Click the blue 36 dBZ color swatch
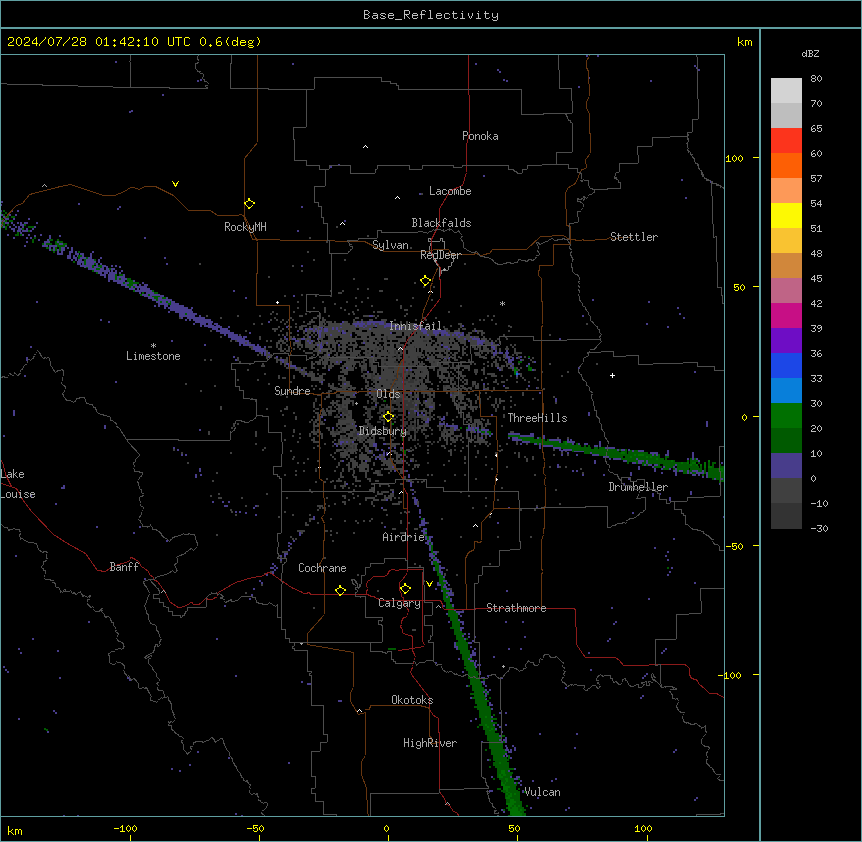The height and width of the screenshot is (842, 862). tap(786, 365)
